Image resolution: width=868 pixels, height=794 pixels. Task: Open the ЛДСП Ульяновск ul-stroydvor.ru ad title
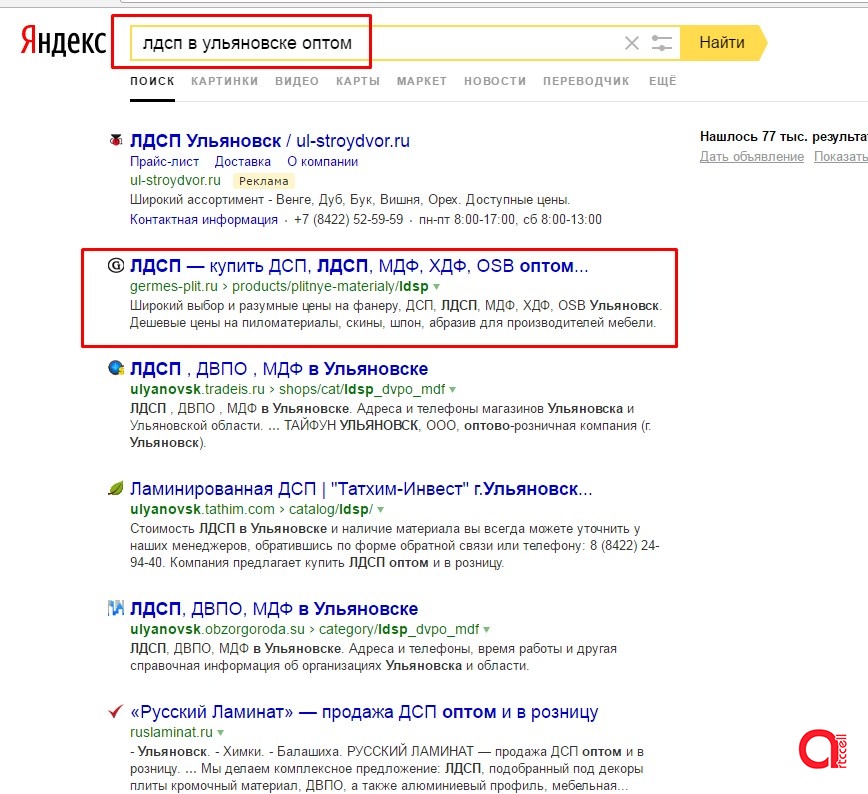(x=270, y=141)
